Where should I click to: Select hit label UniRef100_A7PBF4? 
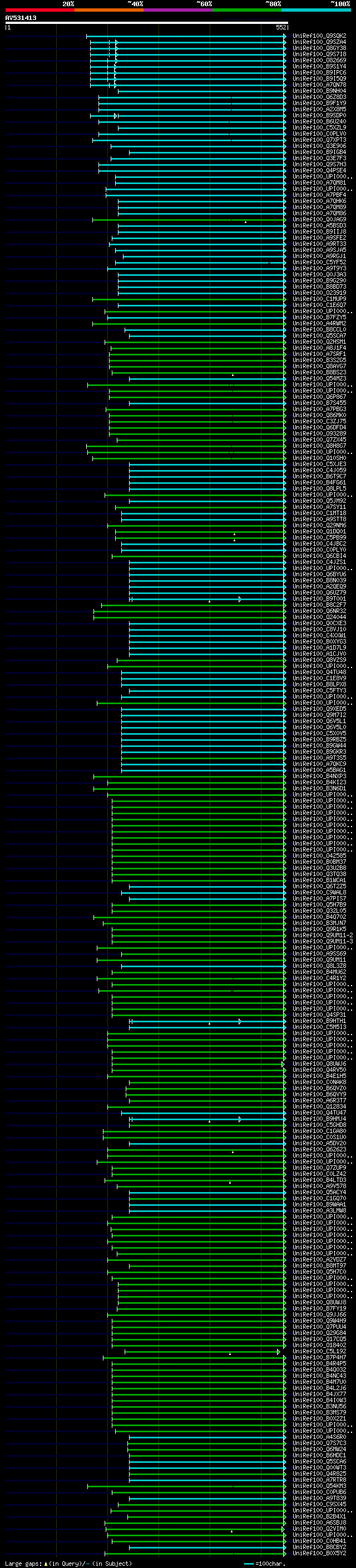coord(319,195)
